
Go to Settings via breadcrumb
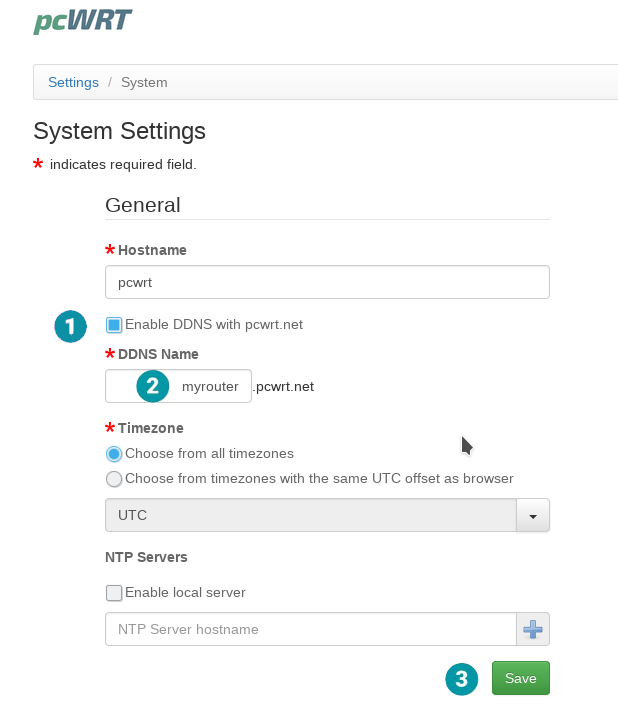(x=73, y=82)
